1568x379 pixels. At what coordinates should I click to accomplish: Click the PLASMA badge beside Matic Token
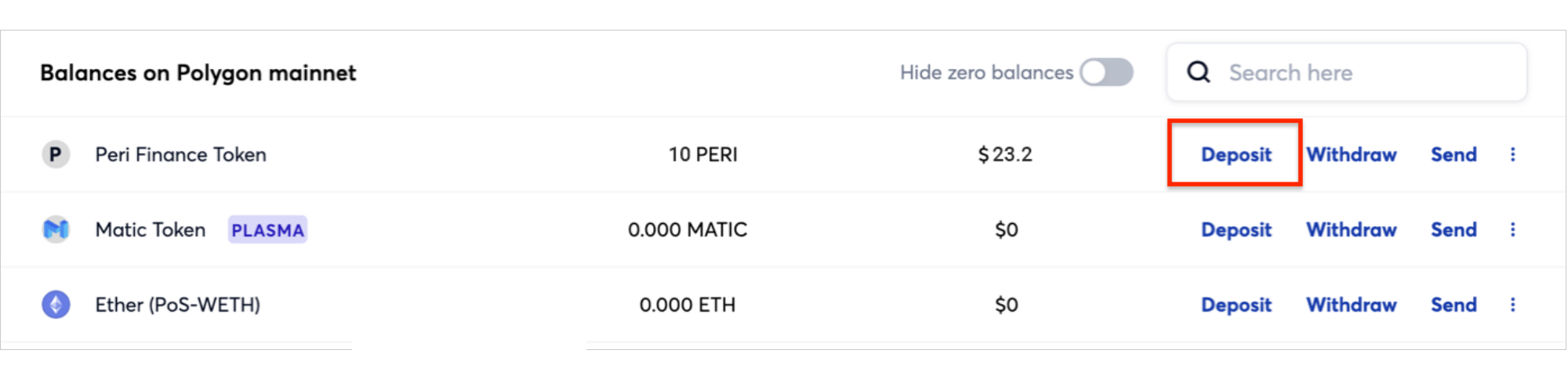coord(267,230)
